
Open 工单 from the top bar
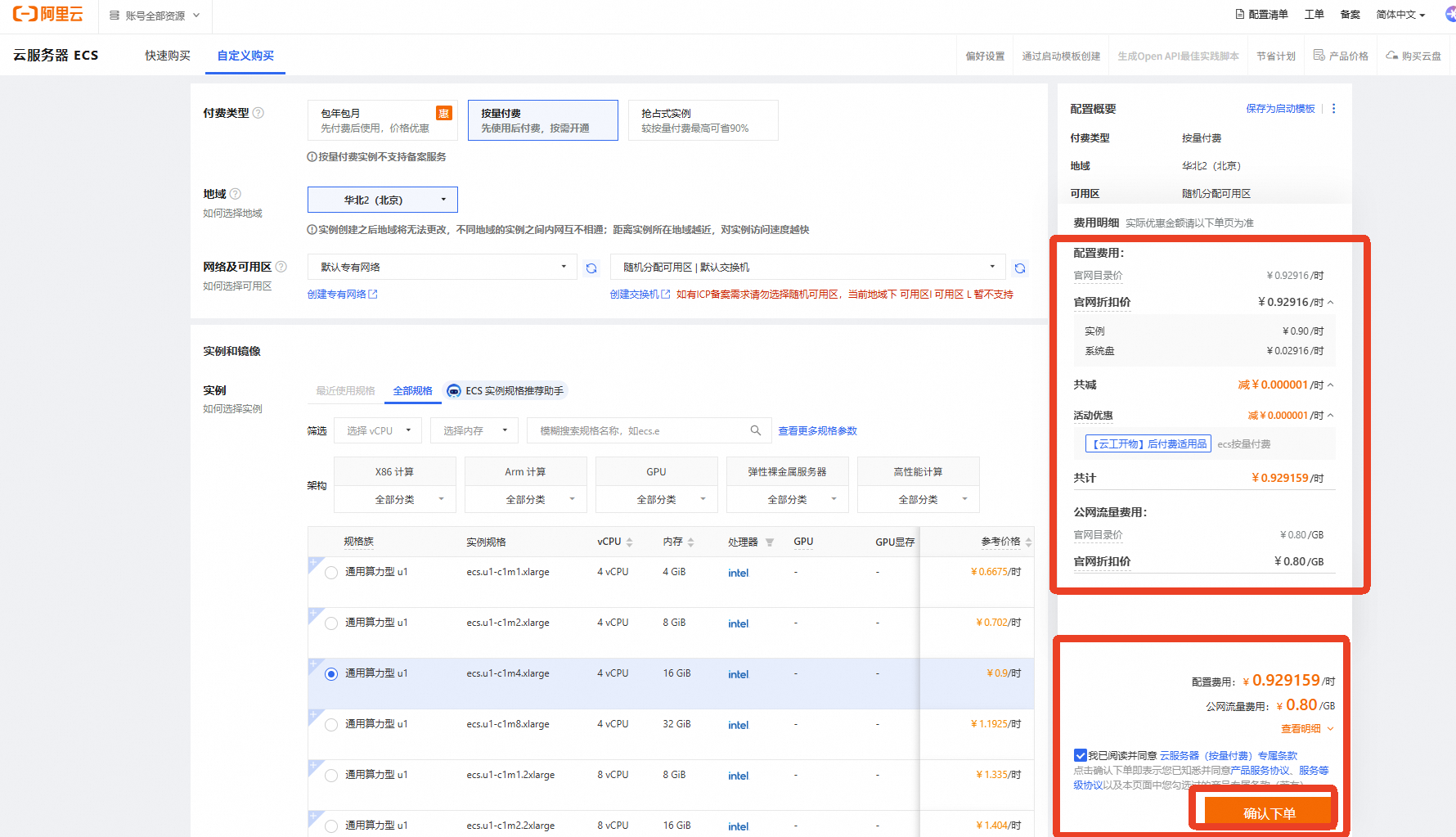1314,15
